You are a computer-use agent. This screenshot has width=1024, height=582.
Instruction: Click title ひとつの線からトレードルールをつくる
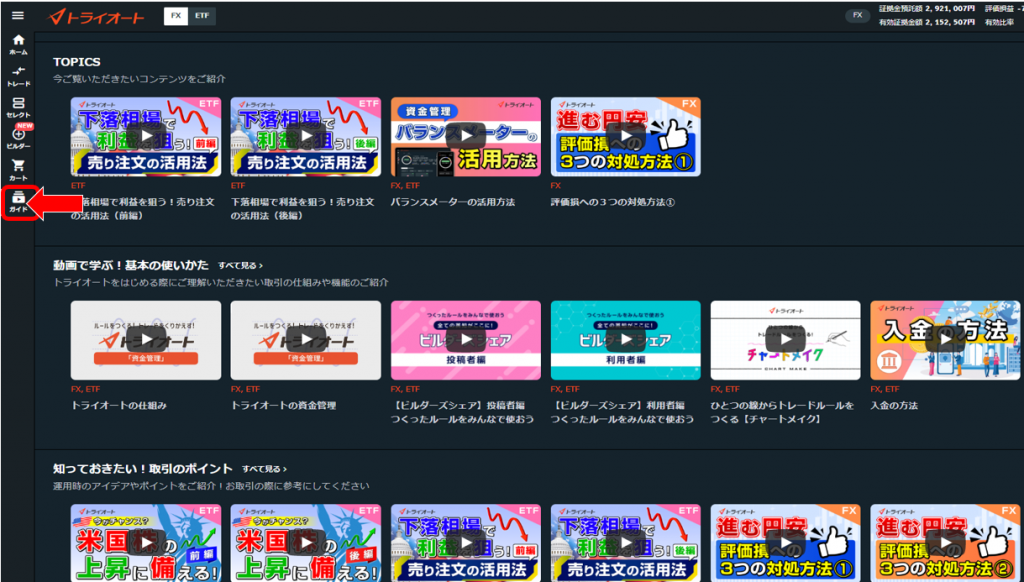click(782, 412)
